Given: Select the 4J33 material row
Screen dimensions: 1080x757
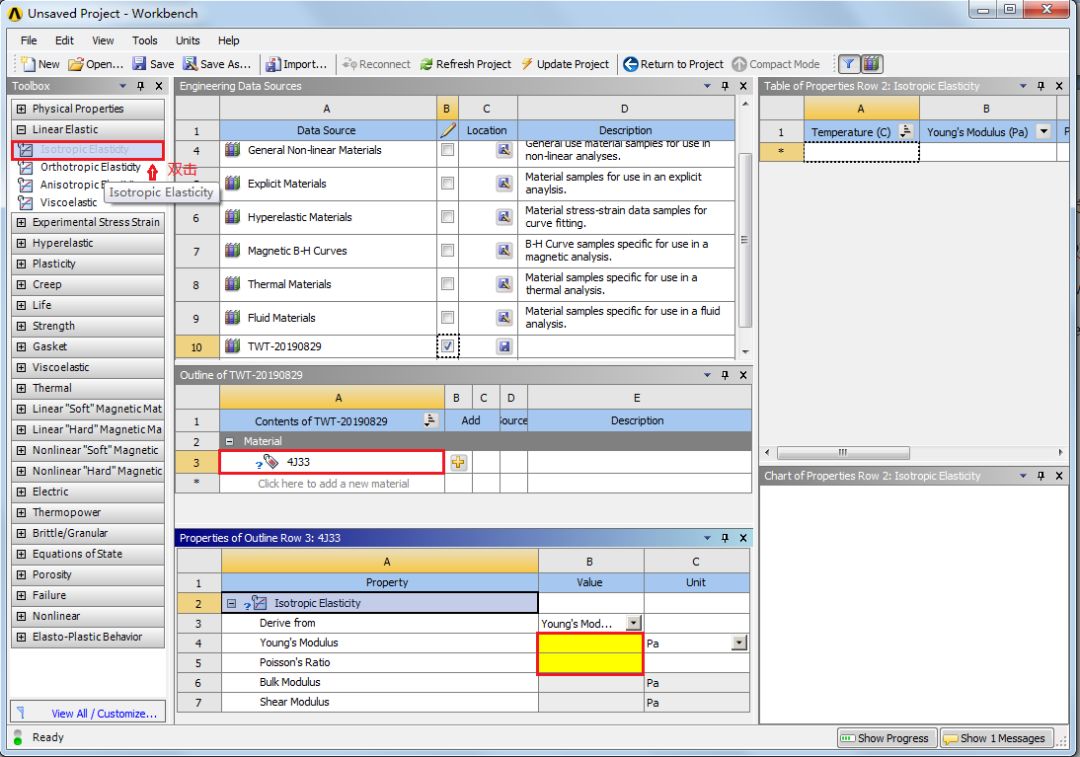Looking at the screenshot, I should pyautogui.click(x=331, y=462).
